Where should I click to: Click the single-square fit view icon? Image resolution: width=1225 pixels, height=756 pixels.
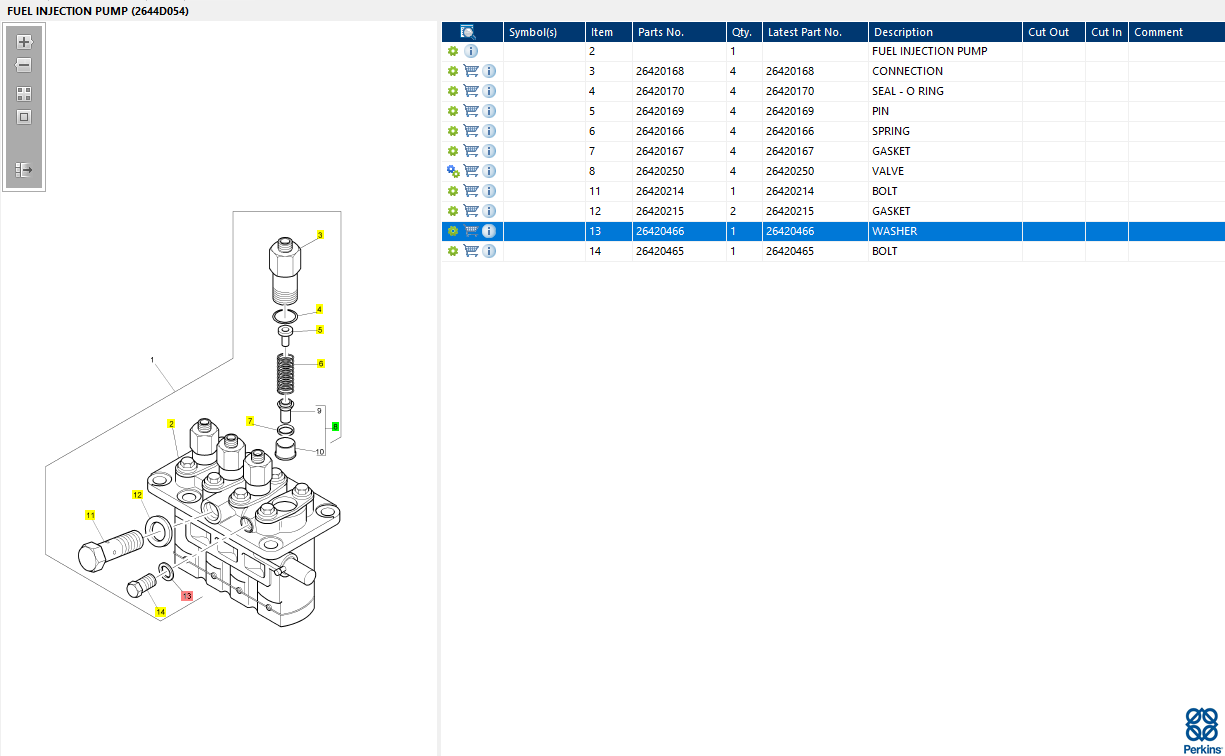pos(24,117)
